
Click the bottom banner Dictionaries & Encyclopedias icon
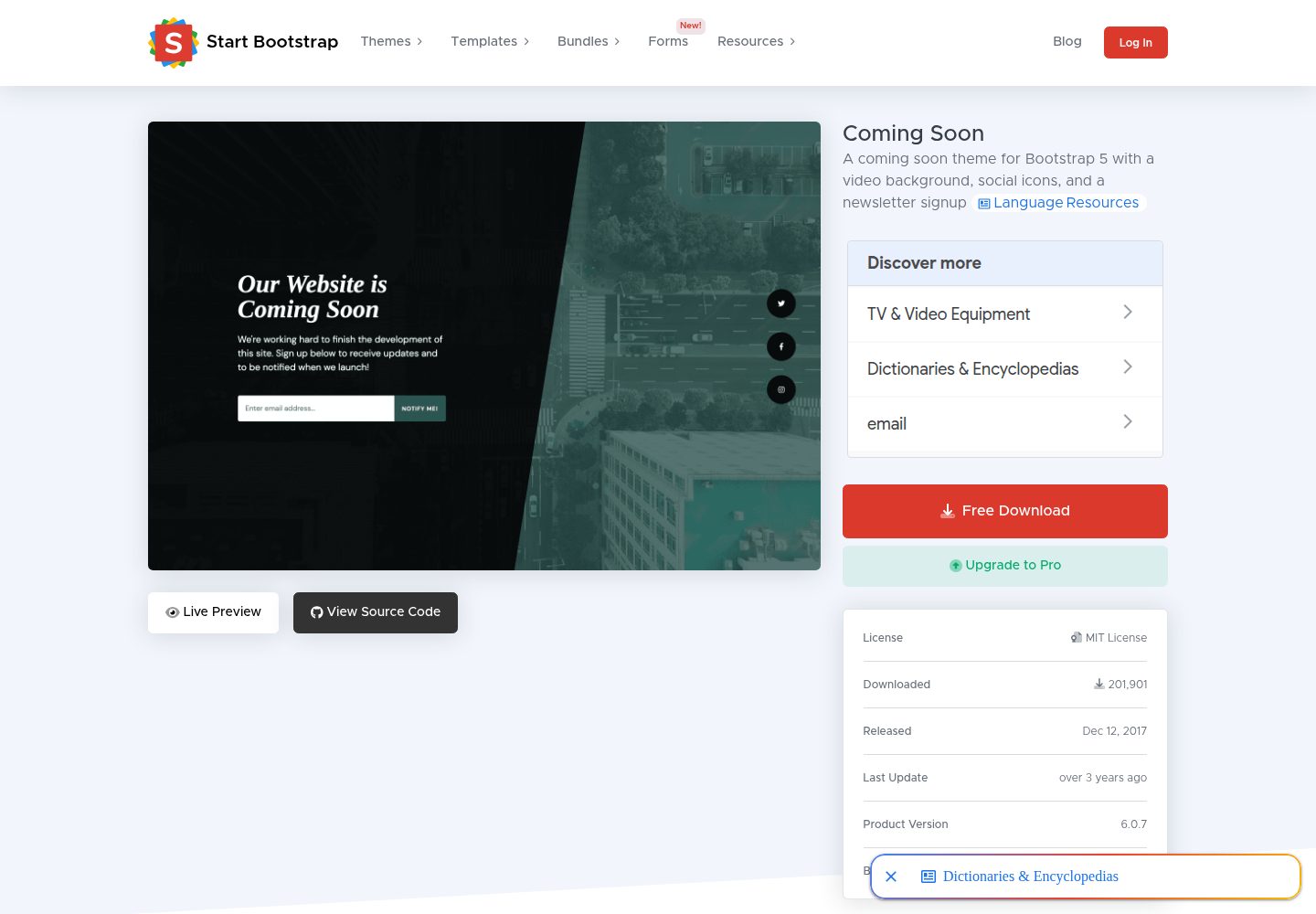[x=929, y=877]
